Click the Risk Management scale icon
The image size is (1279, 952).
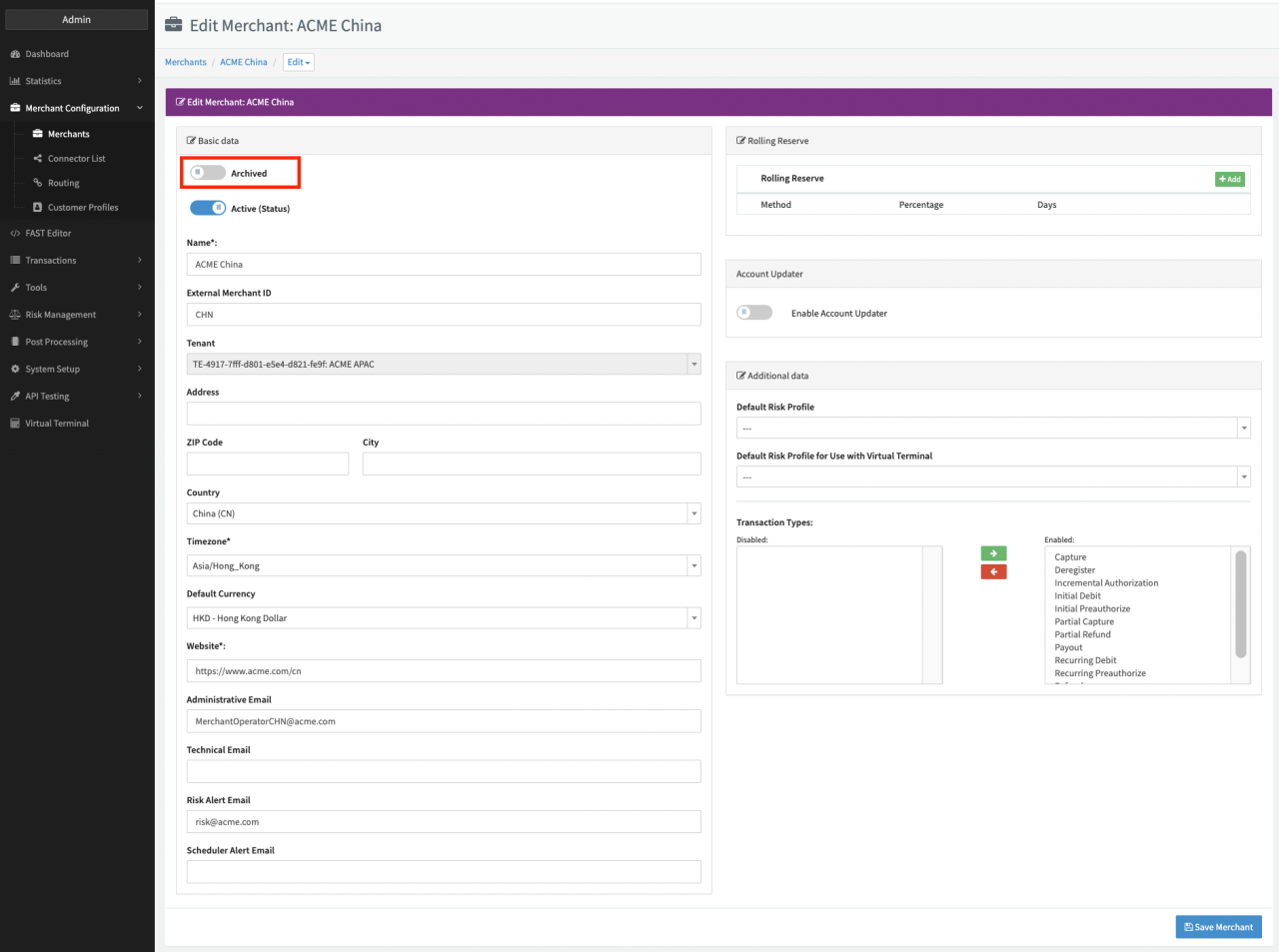point(15,315)
